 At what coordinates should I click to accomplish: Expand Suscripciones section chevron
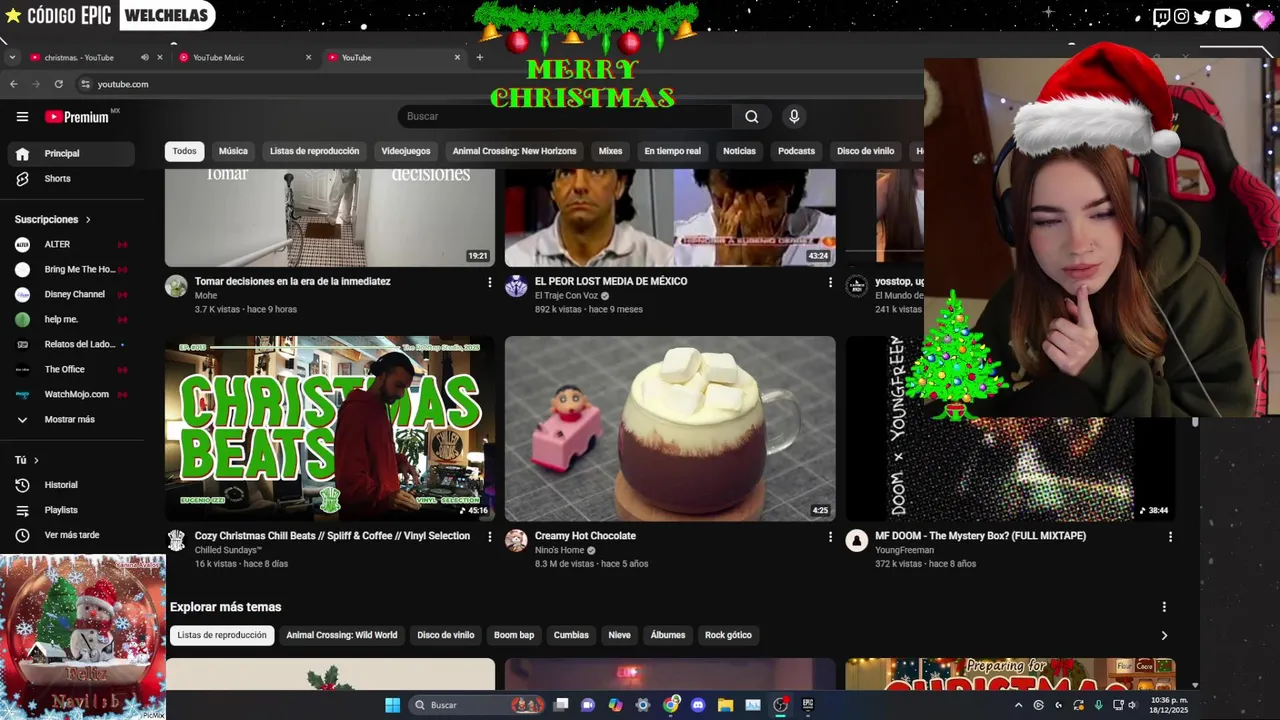point(88,220)
